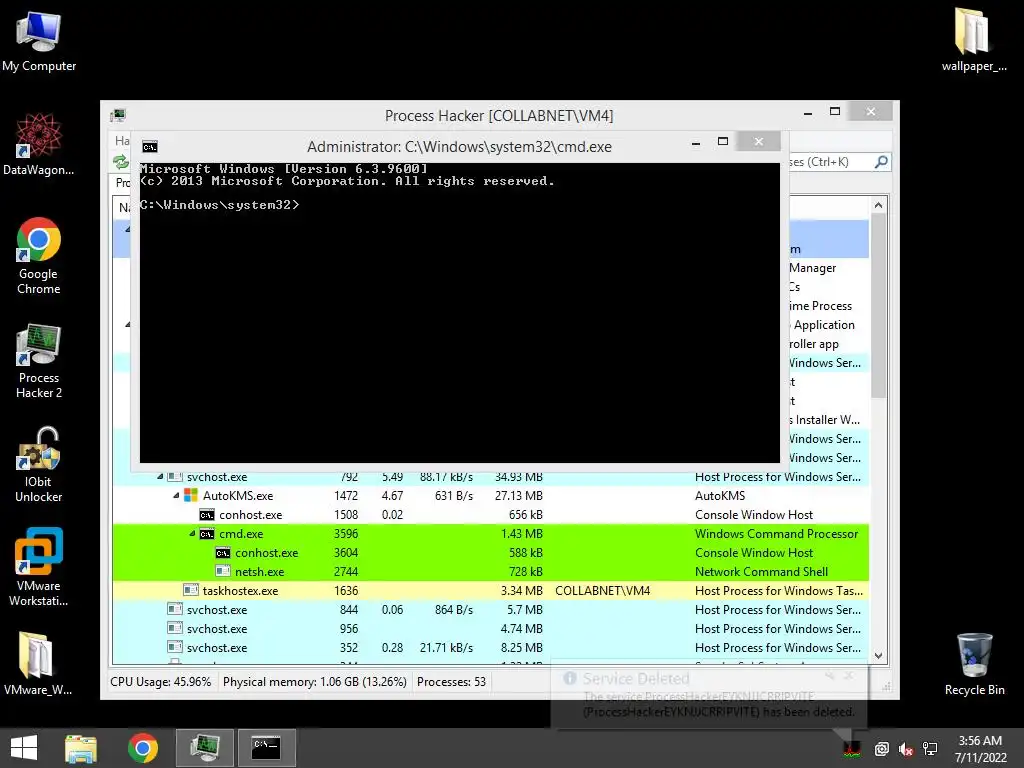
Task: Open the Google Chrome desktop shortcut
Action: coord(39,256)
